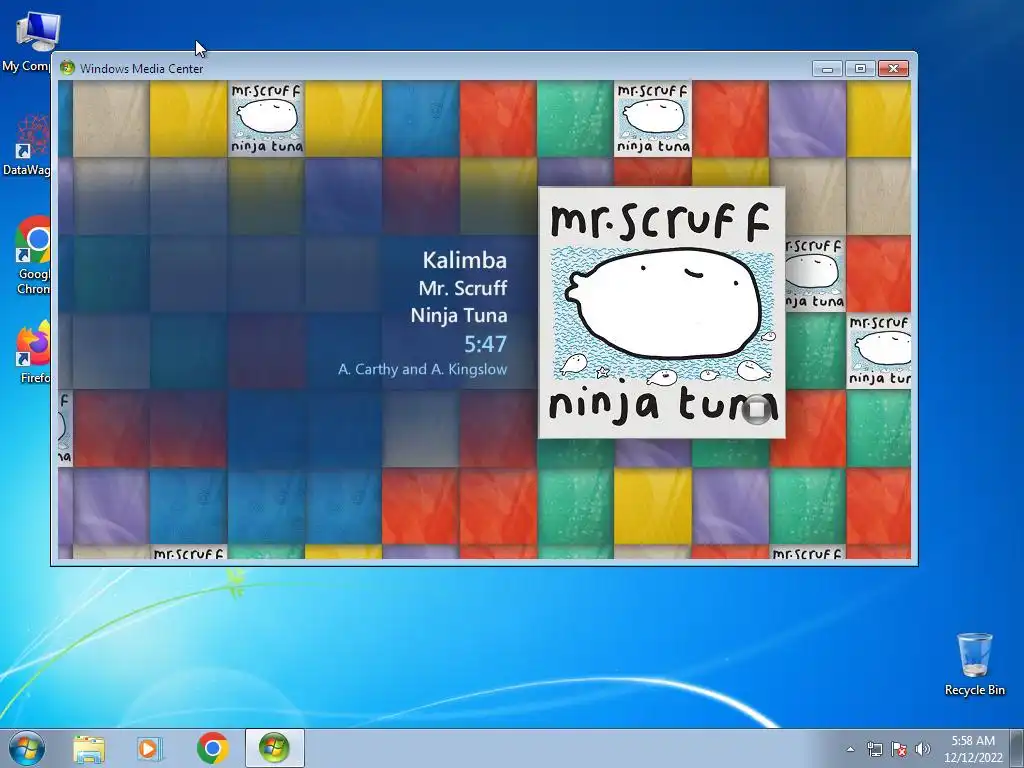Viewport: 1024px width, 768px height.
Task: Close the Windows Media Center window
Action: click(893, 69)
